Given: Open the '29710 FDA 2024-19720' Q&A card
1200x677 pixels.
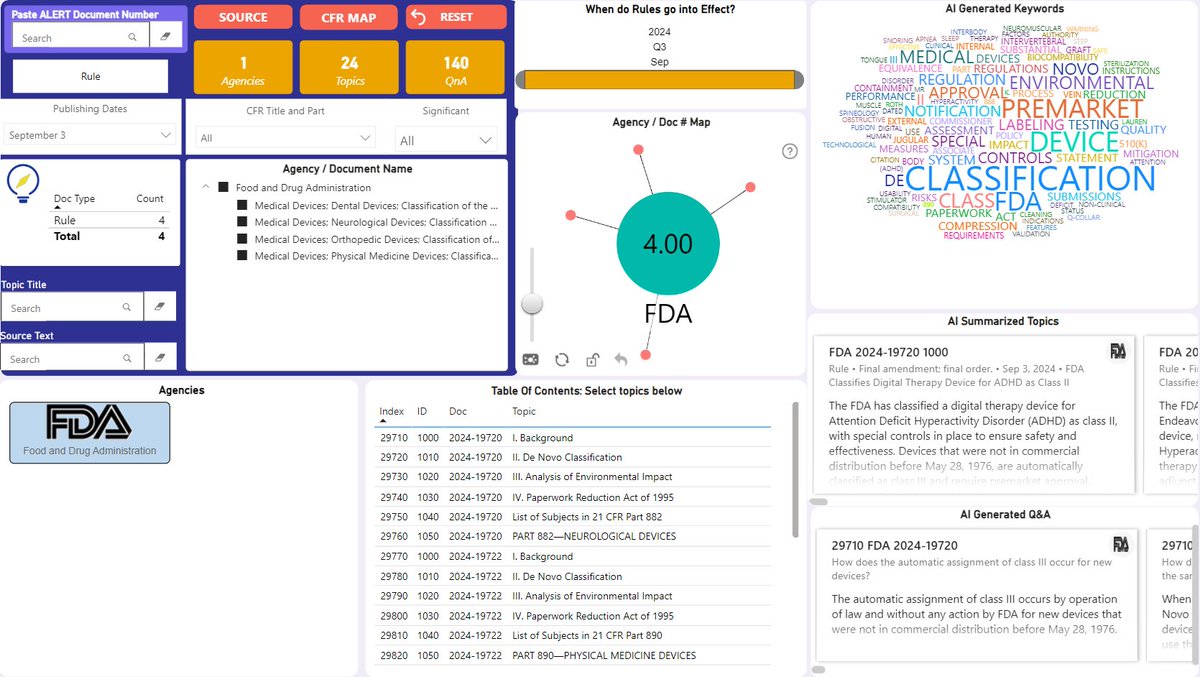Looking at the screenshot, I should [978, 595].
